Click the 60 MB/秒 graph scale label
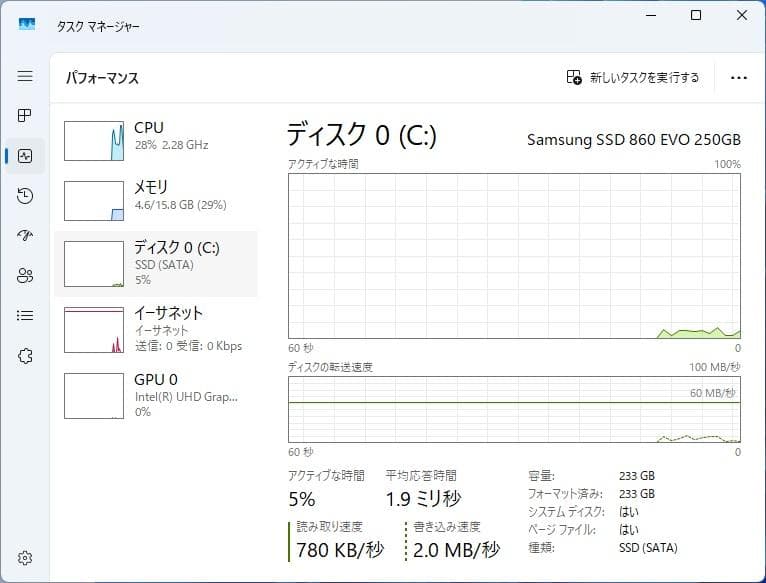The image size is (766, 583). [712, 393]
